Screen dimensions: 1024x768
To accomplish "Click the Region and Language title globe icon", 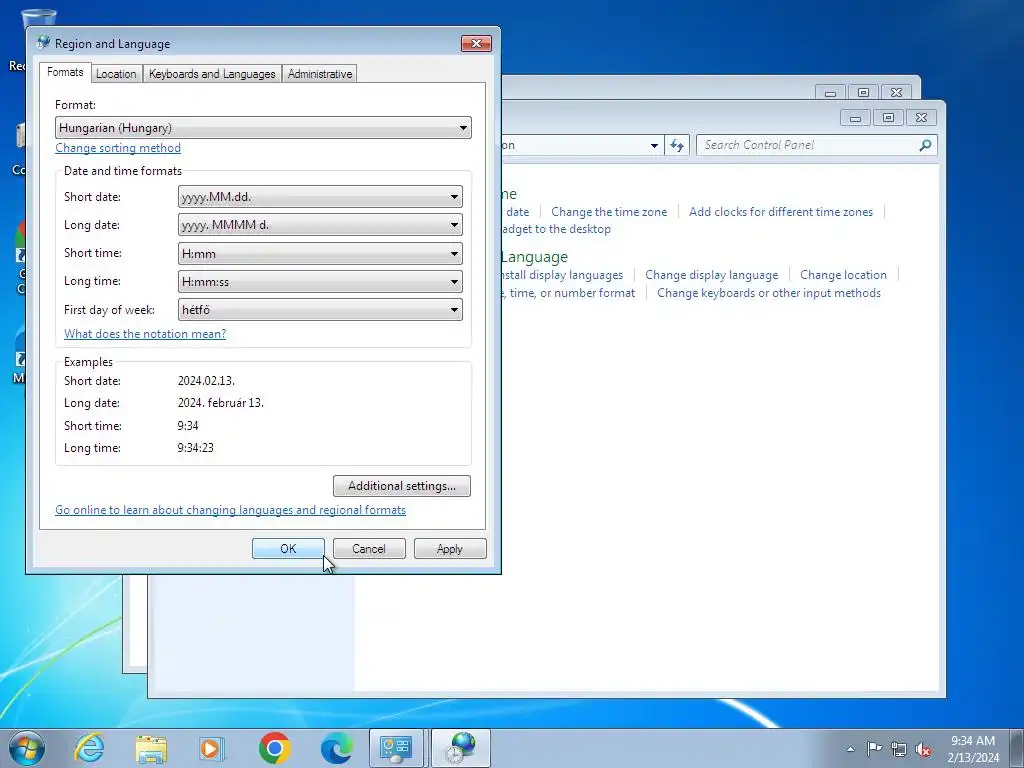I will click(44, 43).
